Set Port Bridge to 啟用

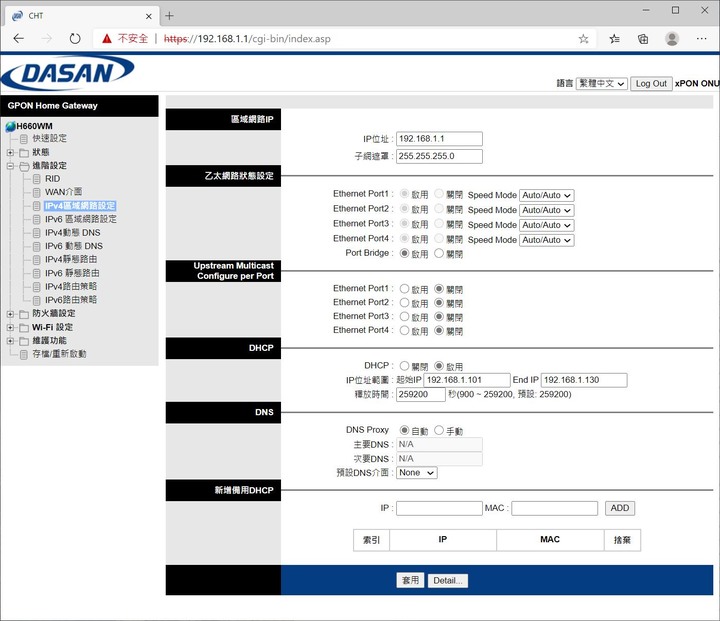[404, 253]
